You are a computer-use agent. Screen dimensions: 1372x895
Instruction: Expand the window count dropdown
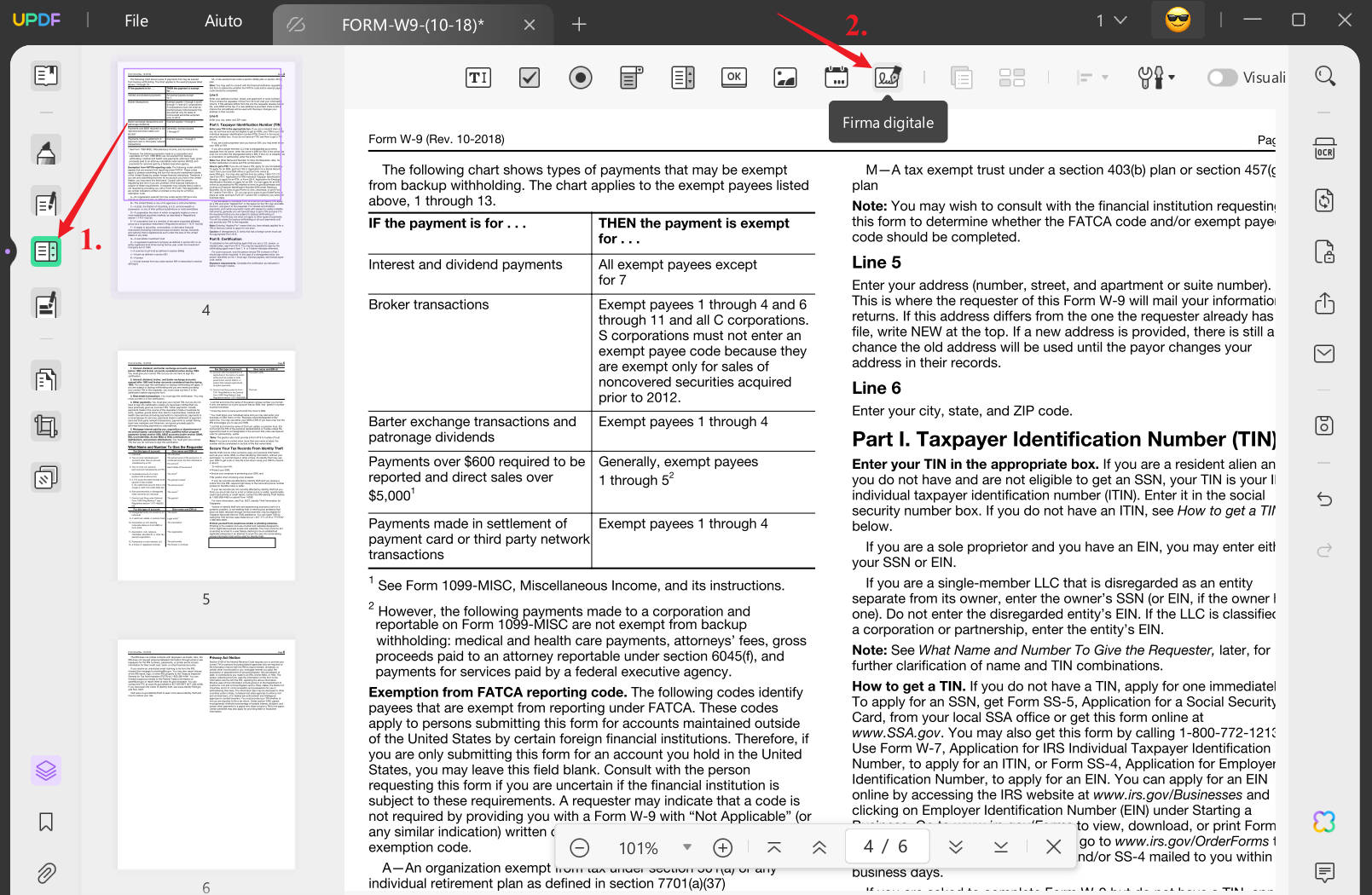(1111, 20)
